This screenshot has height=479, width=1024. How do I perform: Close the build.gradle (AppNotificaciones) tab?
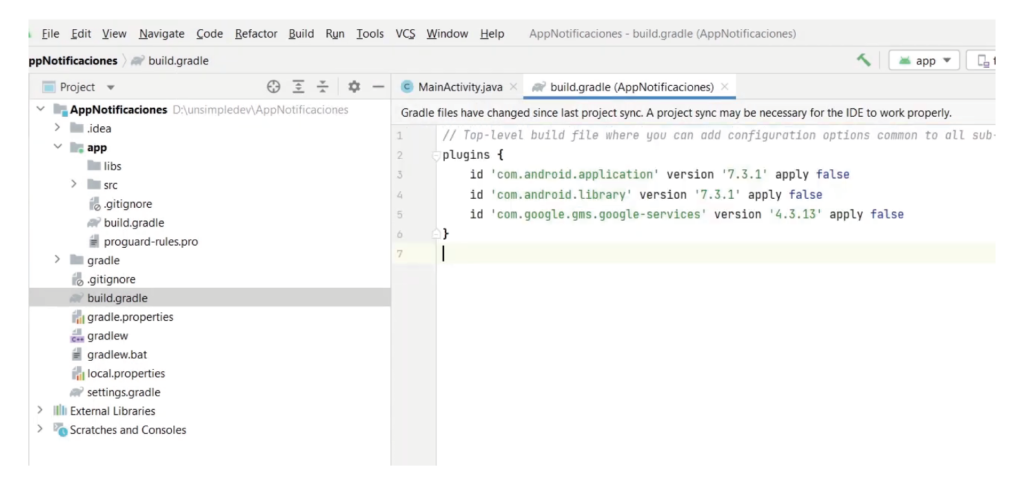[x=726, y=87]
